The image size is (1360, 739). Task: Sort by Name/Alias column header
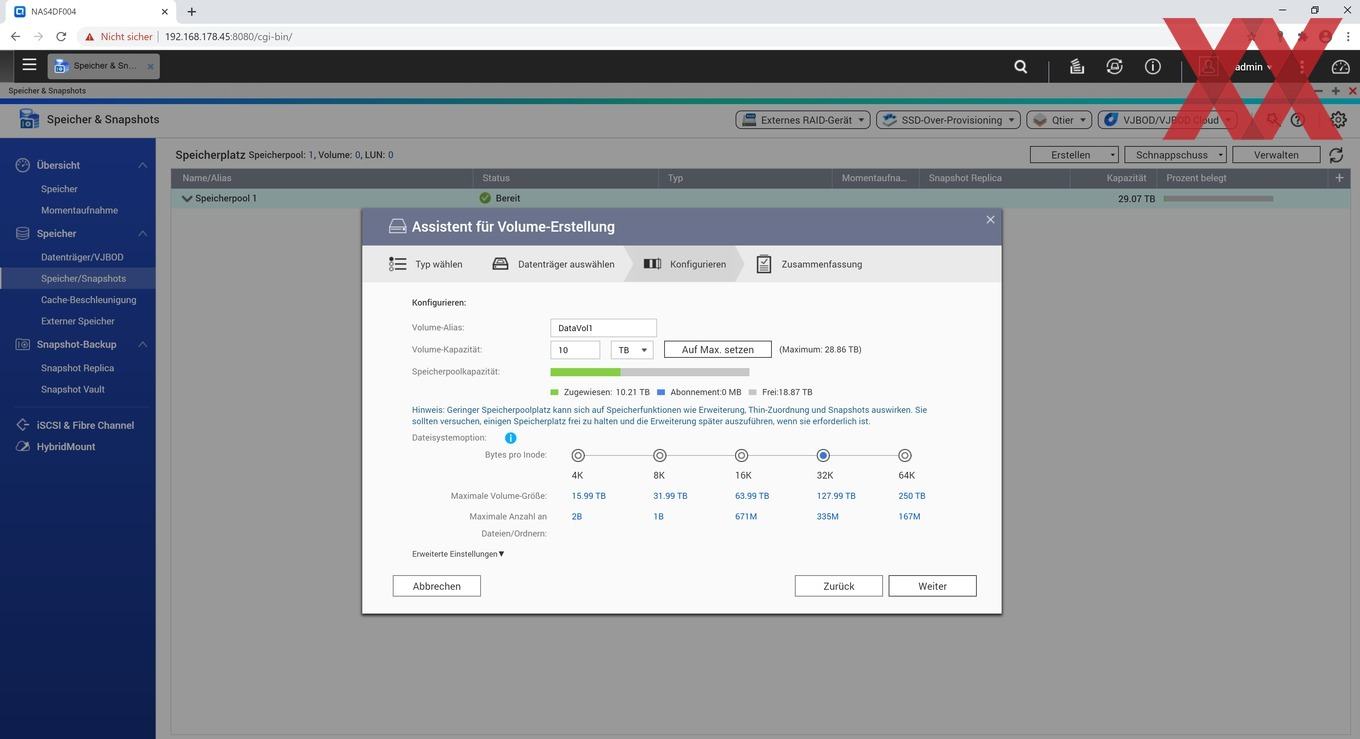[x=322, y=178]
